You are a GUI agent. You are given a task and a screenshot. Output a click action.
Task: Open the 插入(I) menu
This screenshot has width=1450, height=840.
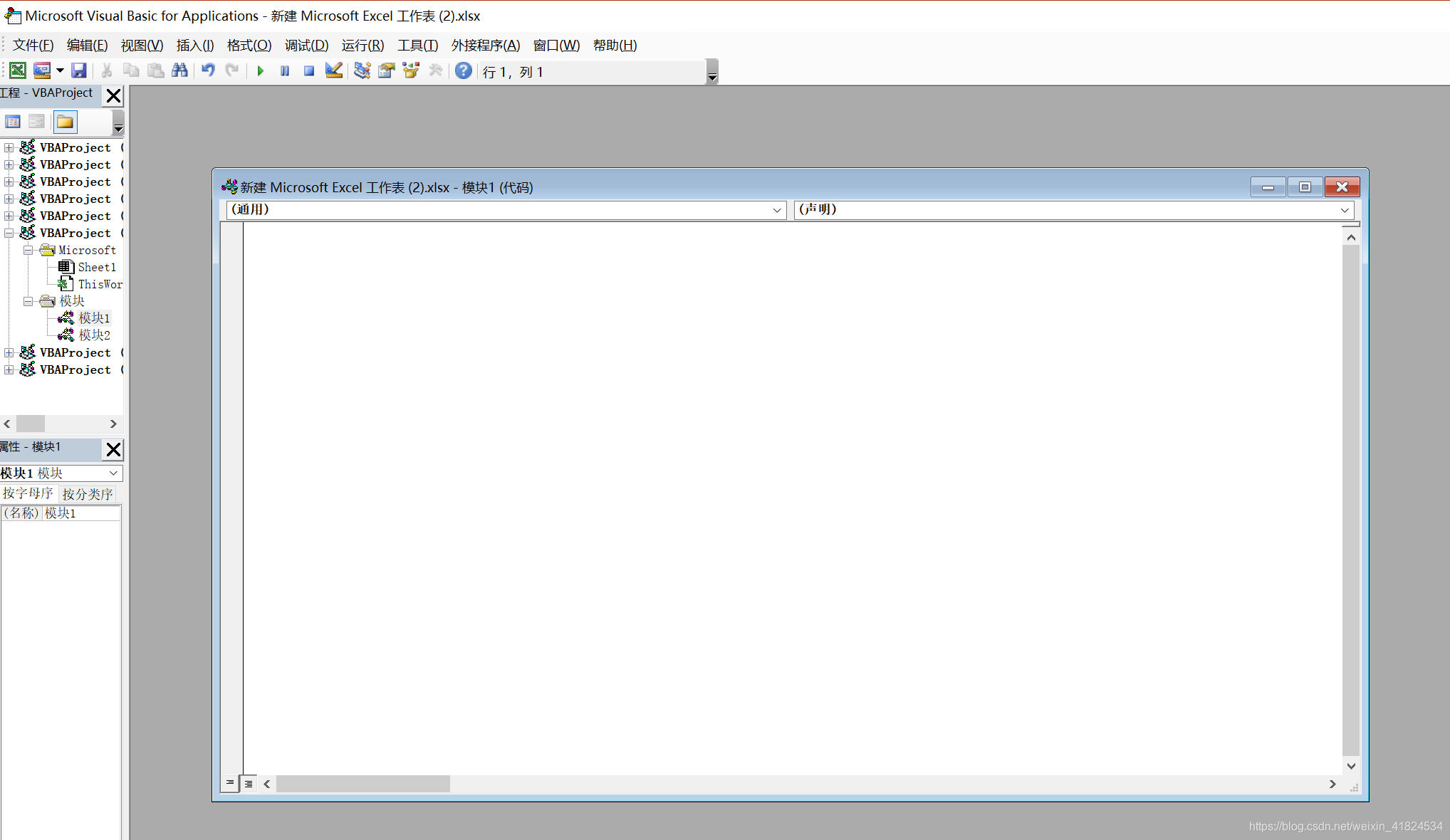tap(195, 46)
